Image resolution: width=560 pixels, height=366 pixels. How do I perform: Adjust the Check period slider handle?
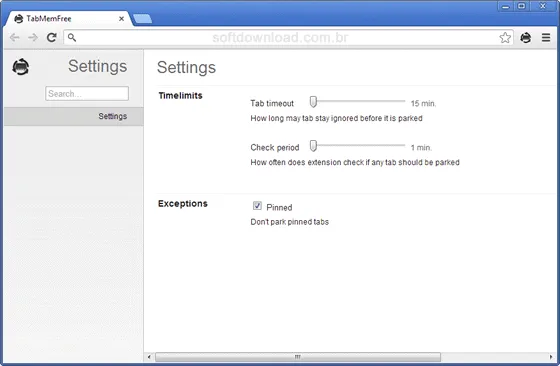[x=313, y=146]
